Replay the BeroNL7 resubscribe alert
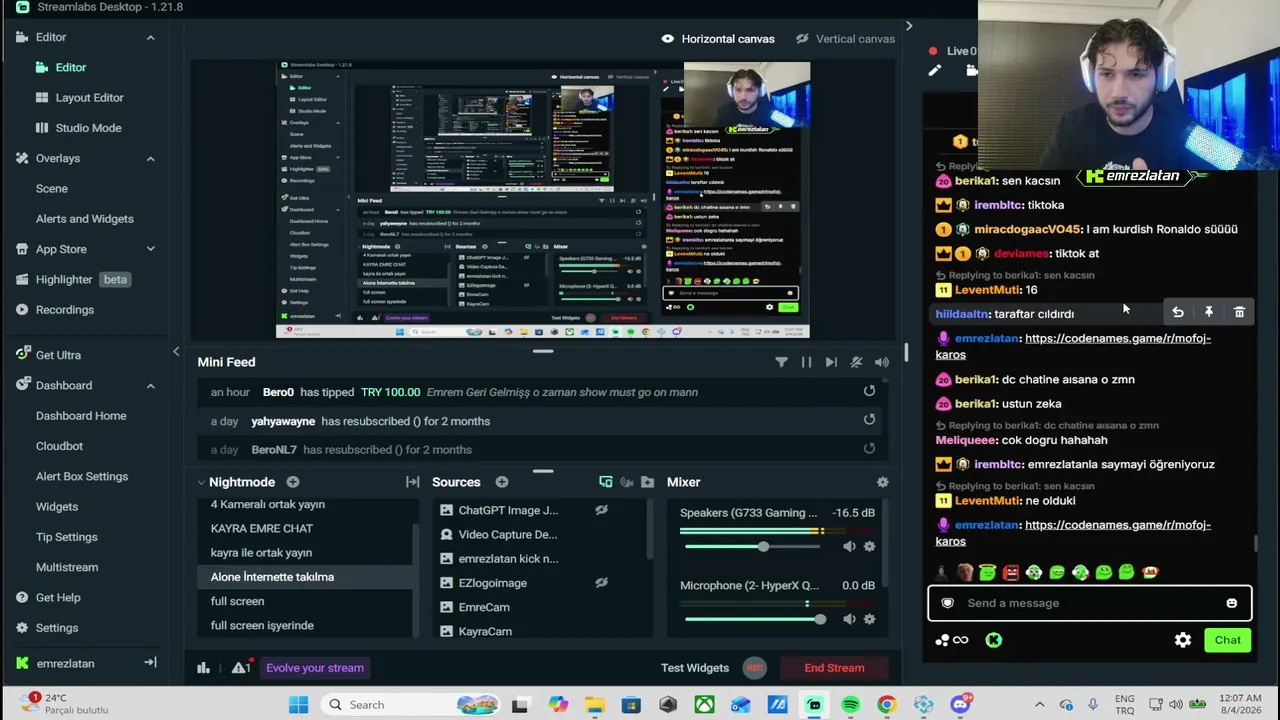The width and height of the screenshot is (1280, 720). point(869,449)
